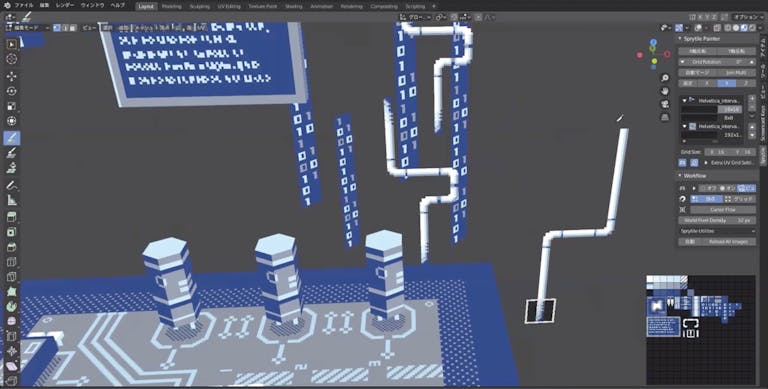This screenshot has width=768, height=389.
Task: Select the Knife tool
Action: 12,277
